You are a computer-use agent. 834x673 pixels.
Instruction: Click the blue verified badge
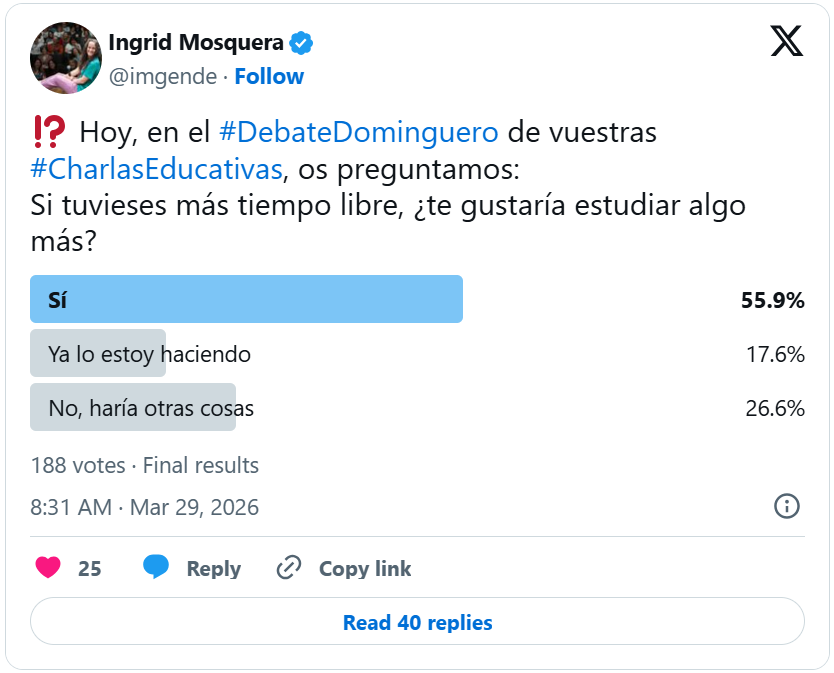[x=301, y=43]
